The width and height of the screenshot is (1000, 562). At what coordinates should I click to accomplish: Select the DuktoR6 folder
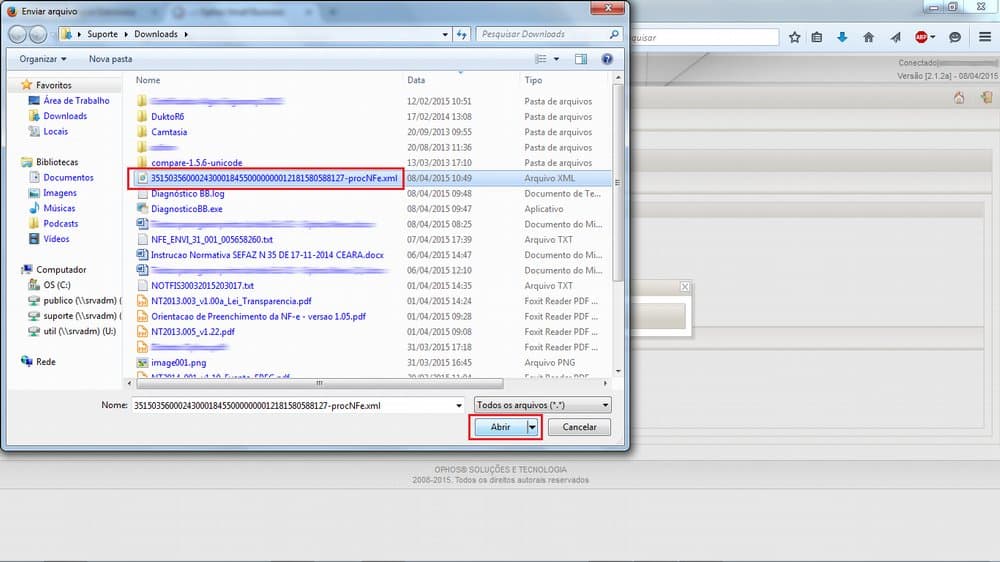(x=167, y=116)
